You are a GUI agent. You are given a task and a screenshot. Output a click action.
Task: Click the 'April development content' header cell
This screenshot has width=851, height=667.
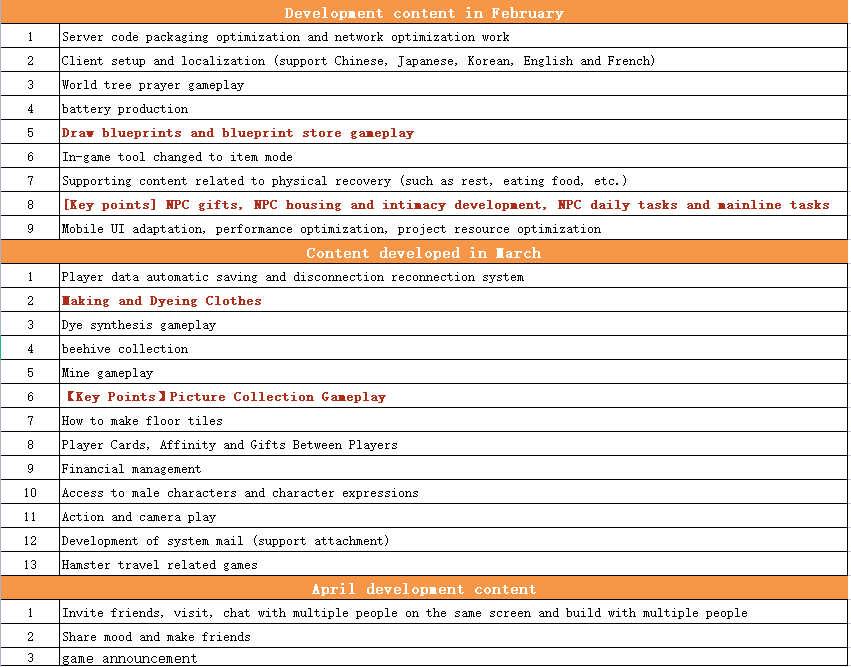pyautogui.click(x=424, y=589)
